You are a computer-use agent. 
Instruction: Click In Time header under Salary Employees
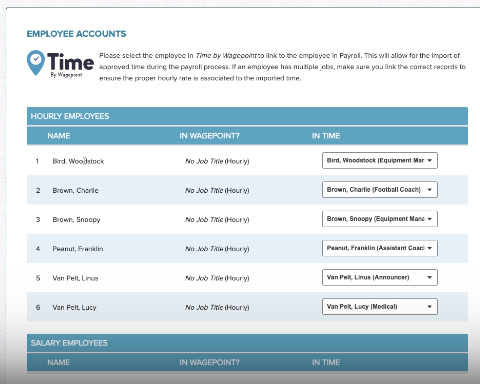(326, 362)
